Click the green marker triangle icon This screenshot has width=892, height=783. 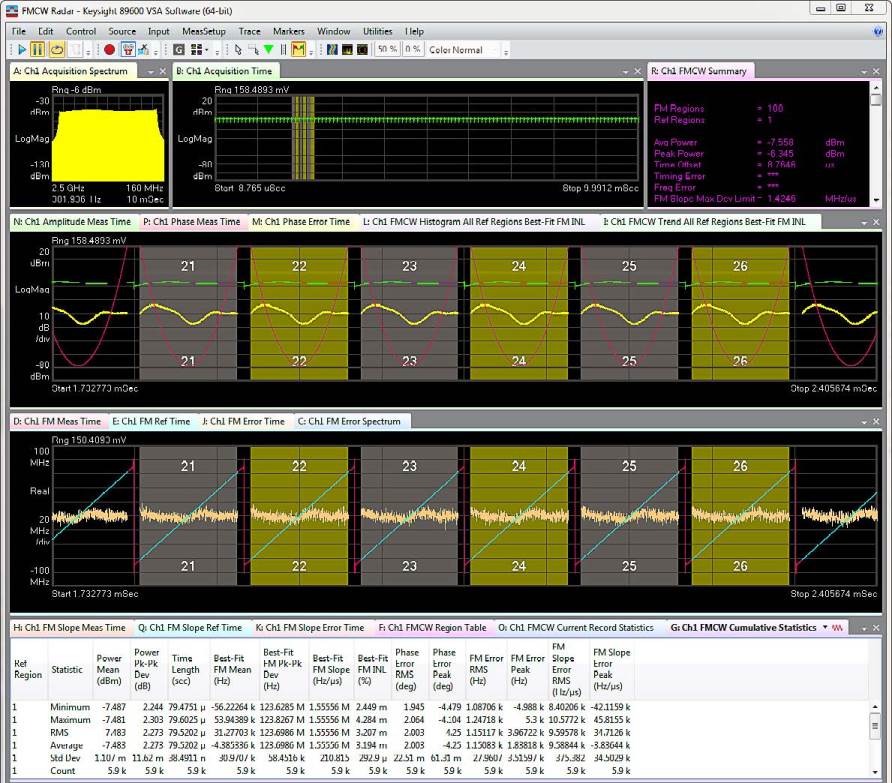pos(268,50)
